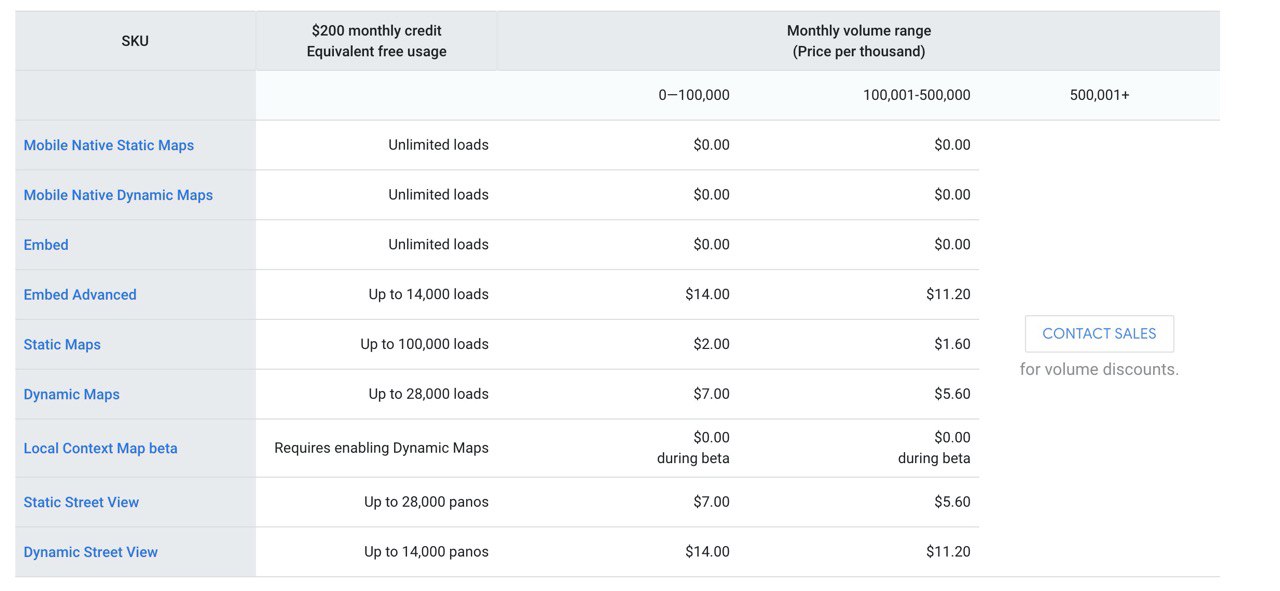Click the 'Up to 14,000 panos' cell
The image size is (1280, 591).
(x=377, y=552)
